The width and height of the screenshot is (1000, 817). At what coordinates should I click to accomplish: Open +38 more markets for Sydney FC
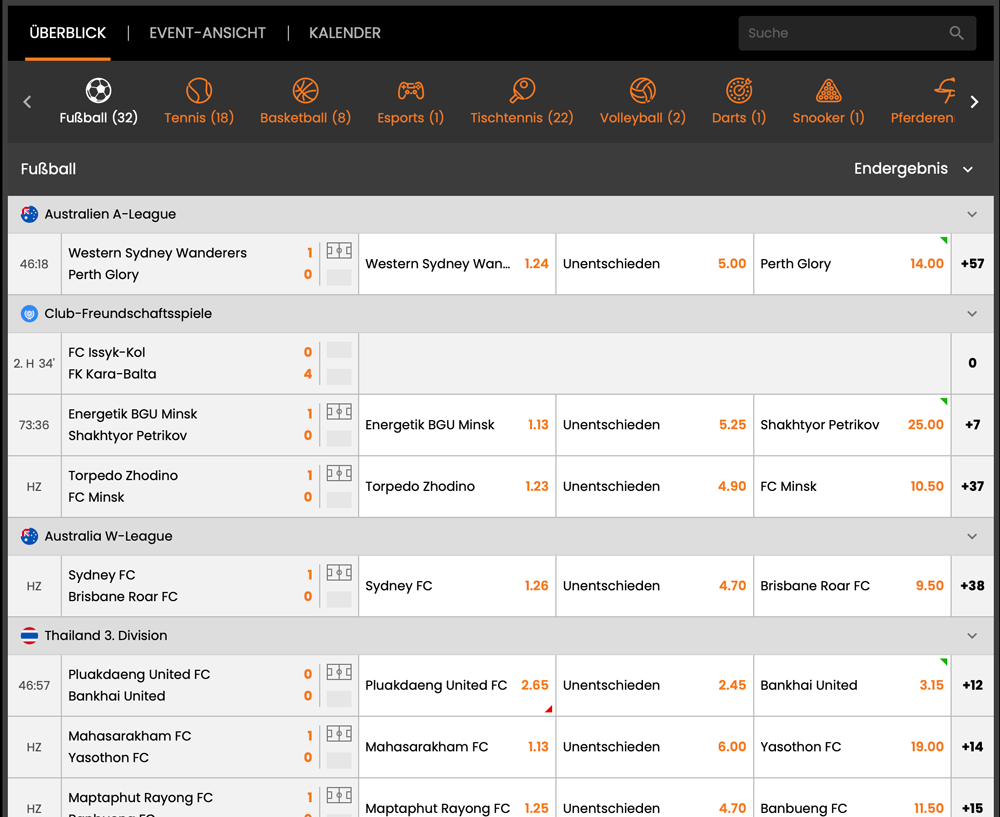[972, 586]
